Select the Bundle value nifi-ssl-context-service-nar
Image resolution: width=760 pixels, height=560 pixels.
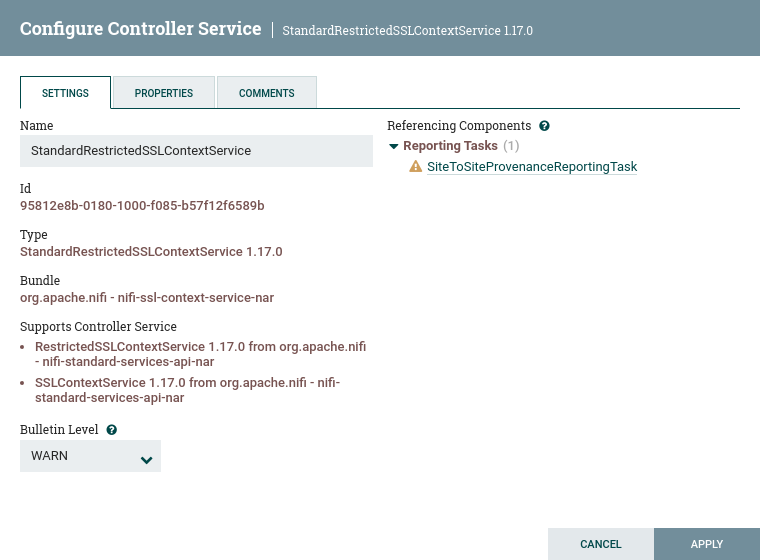coord(147,298)
